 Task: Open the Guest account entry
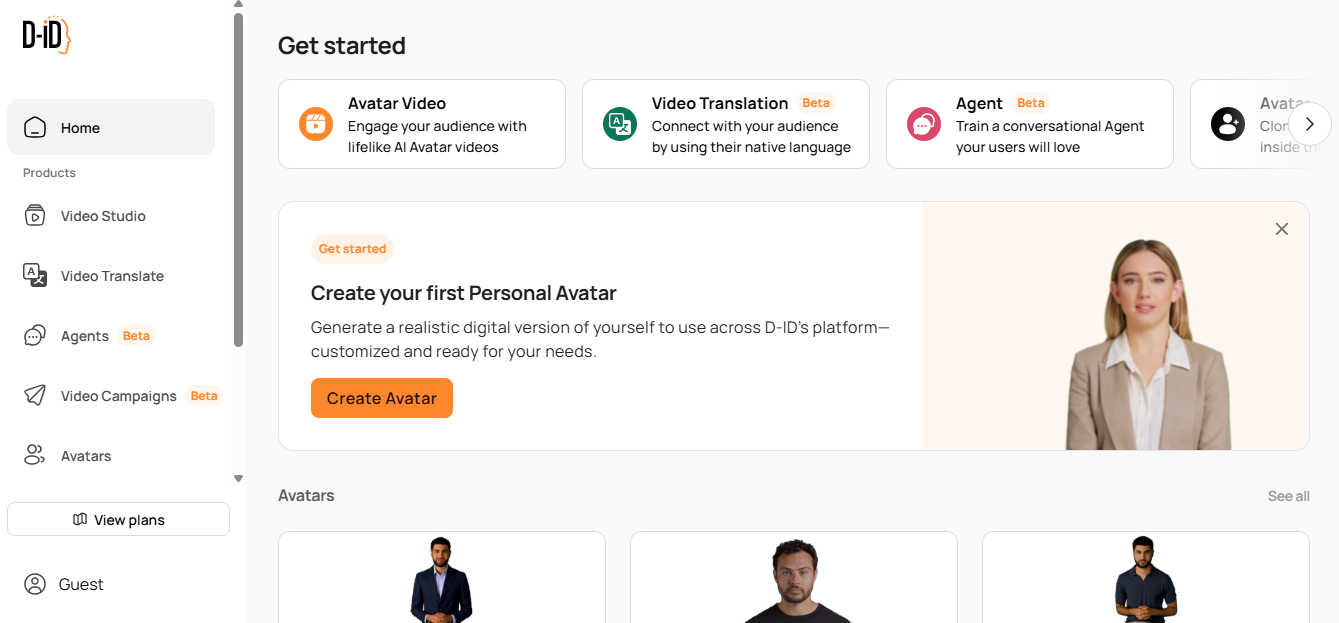pos(64,584)
